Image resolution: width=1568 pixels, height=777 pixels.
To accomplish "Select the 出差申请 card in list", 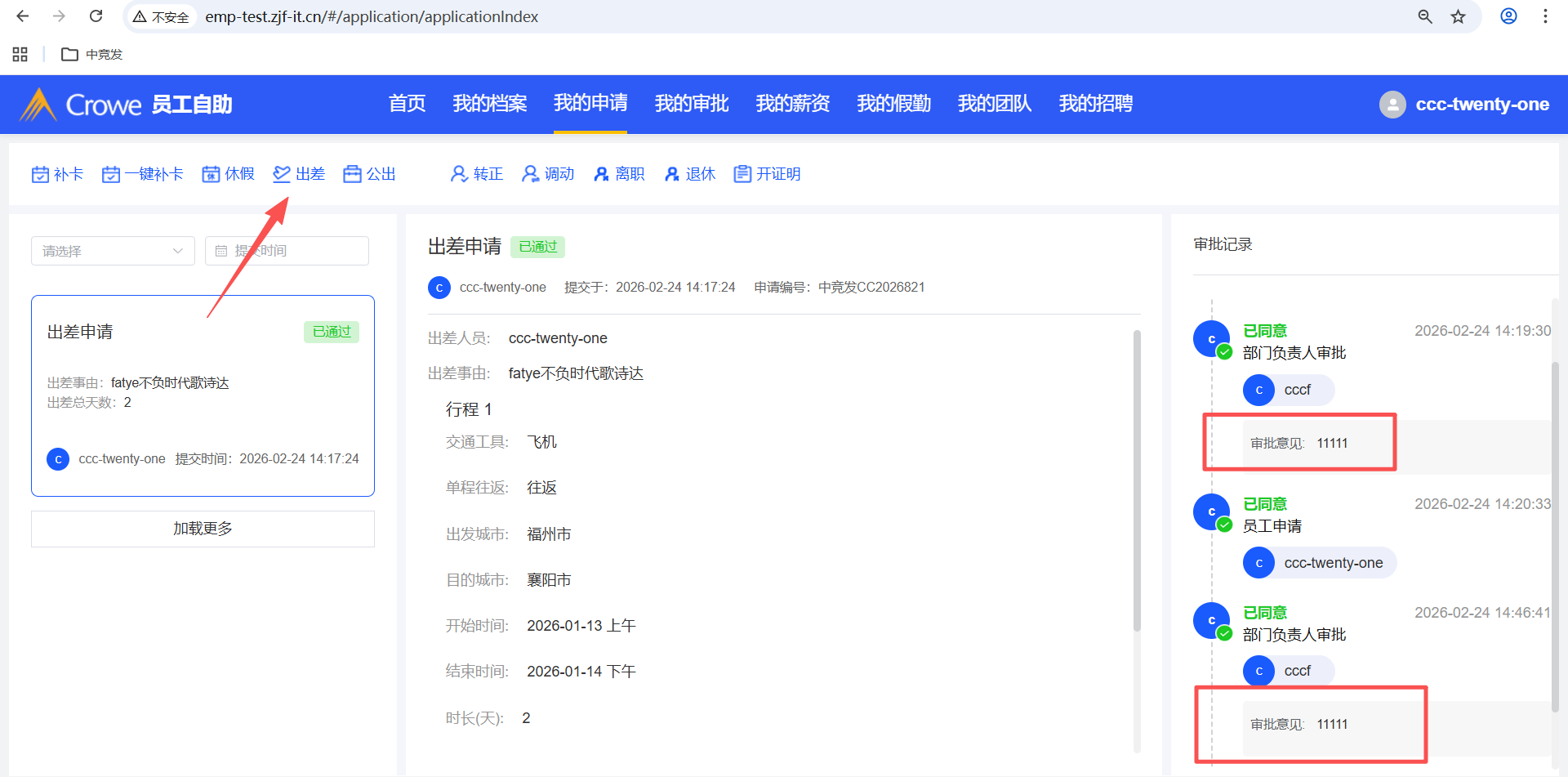I will tap(203, 395).
